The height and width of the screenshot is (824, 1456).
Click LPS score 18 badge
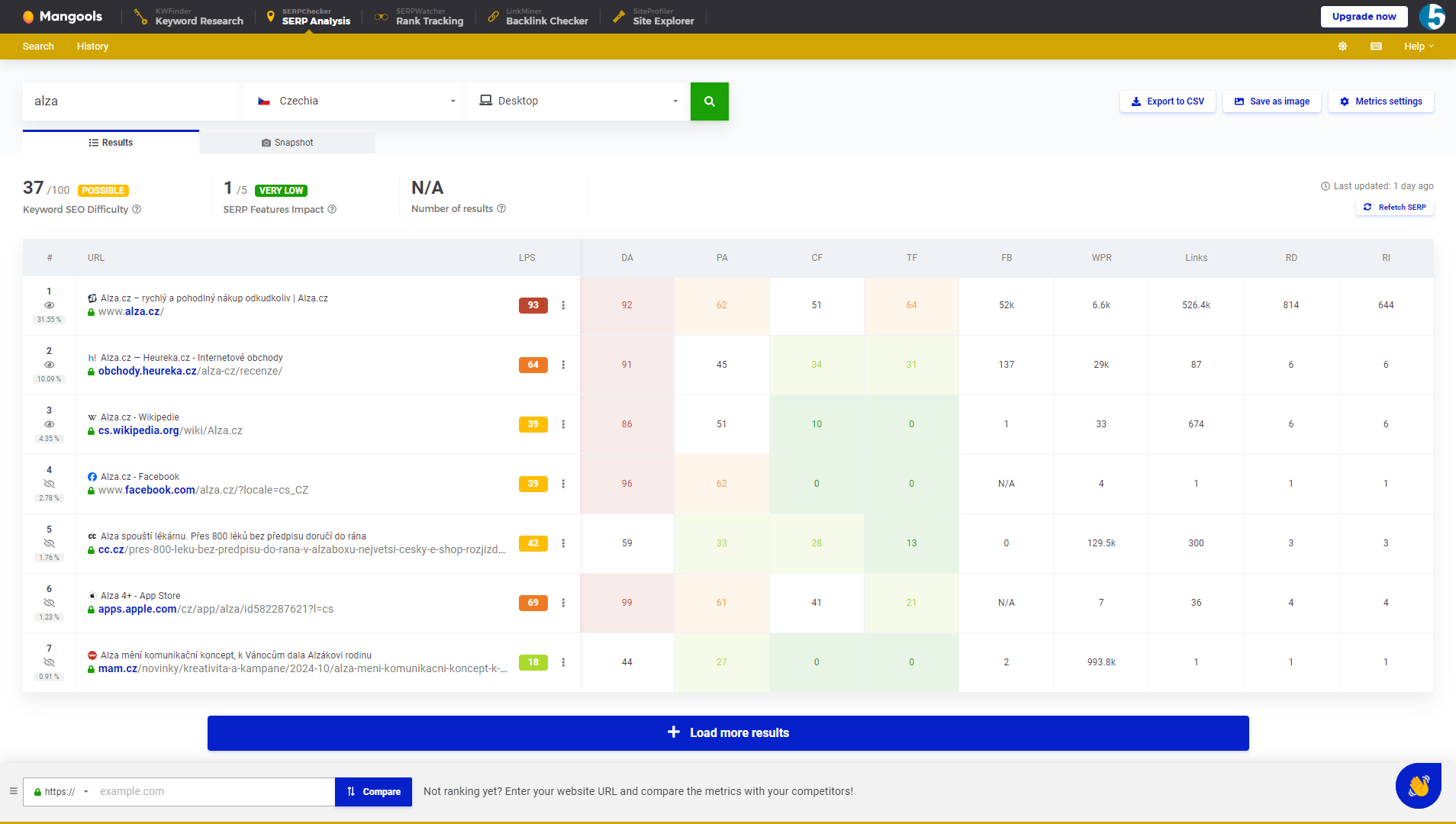click(533, 662)
